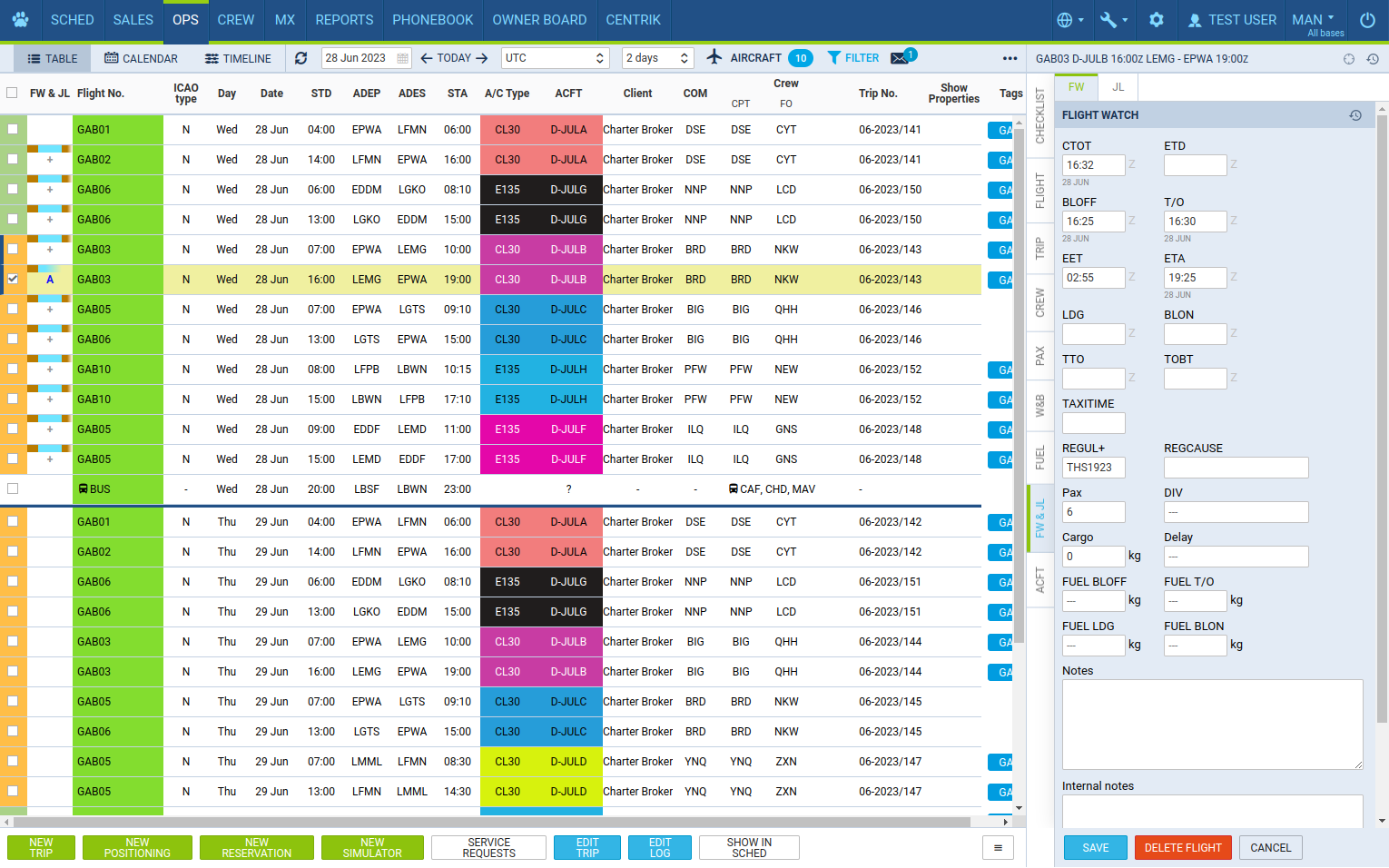Open the date picker calendar icon
The width and height of the screenshot is (1389, 868).
tap(402, 58)
